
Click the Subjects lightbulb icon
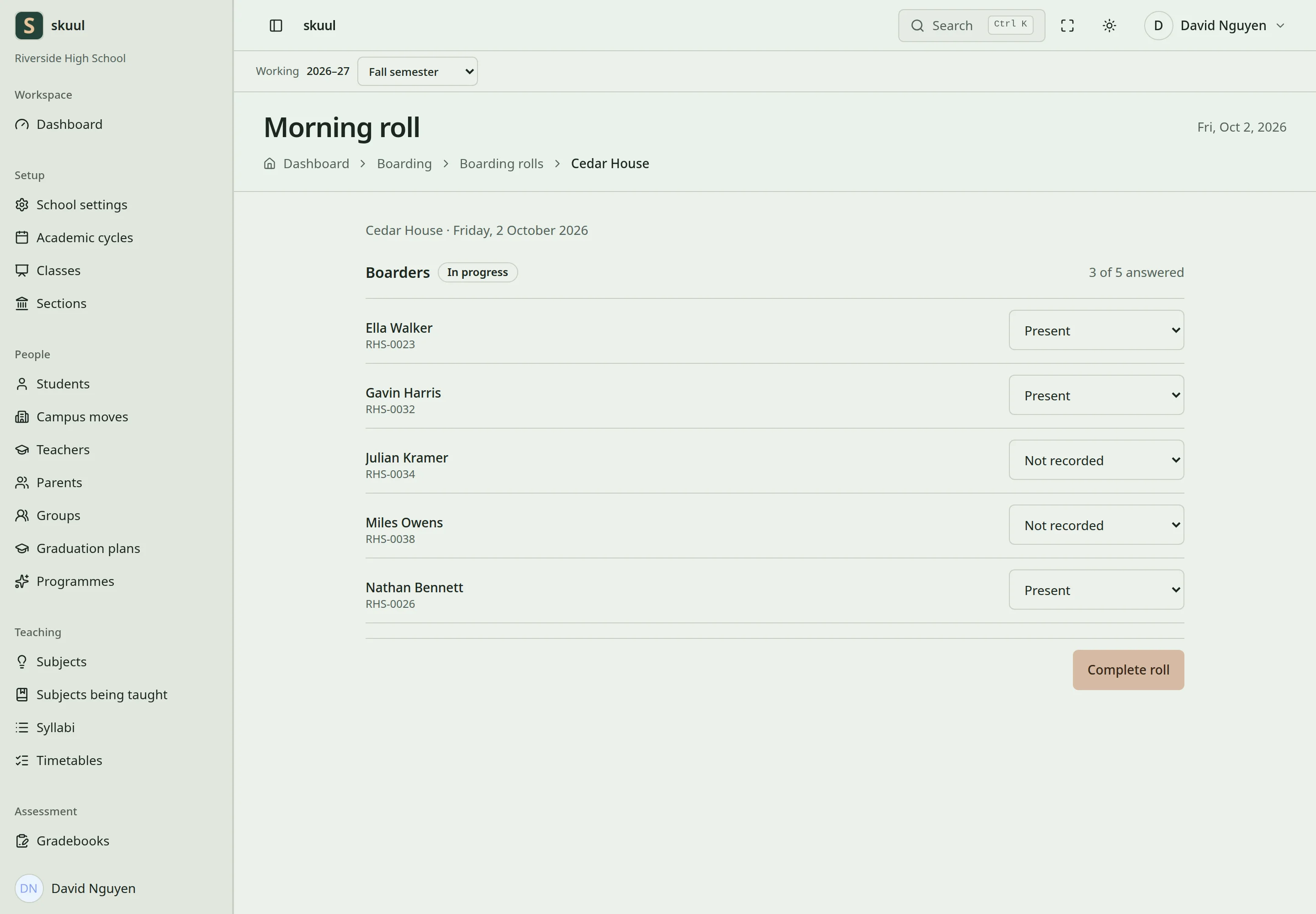[x=22, y=661]
